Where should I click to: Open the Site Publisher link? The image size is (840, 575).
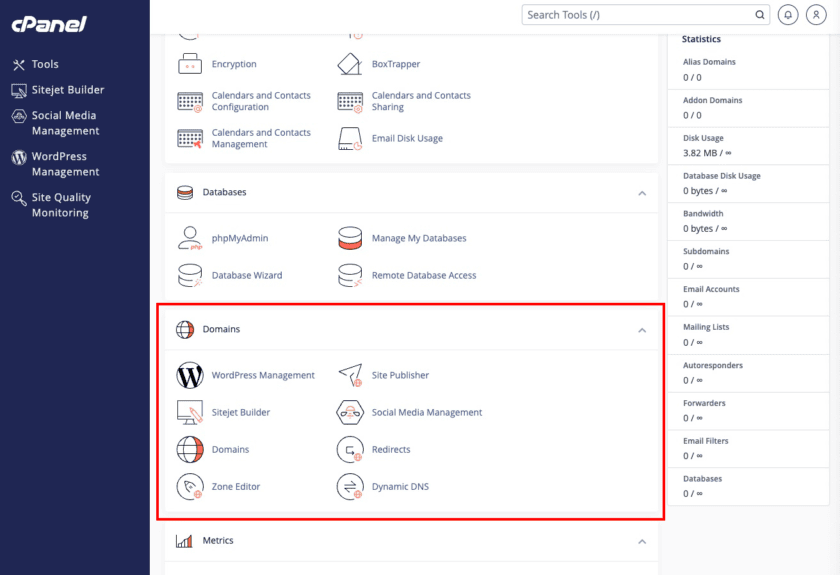tap(400, 375)
